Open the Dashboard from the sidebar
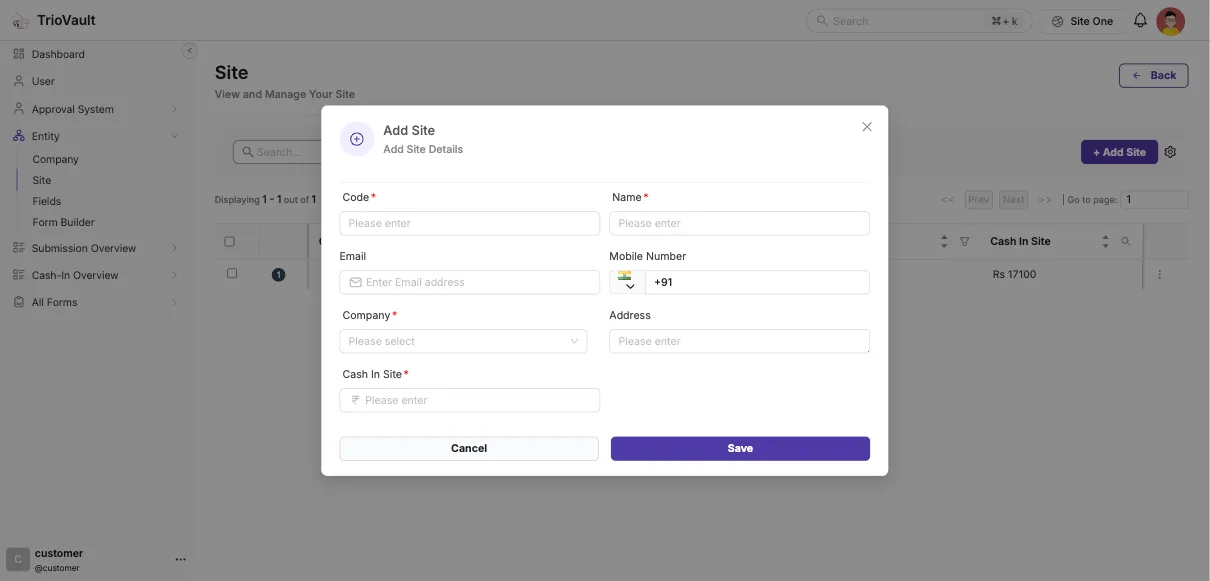Viewport: 1210px width, 581px height. [x=16, y=53]
